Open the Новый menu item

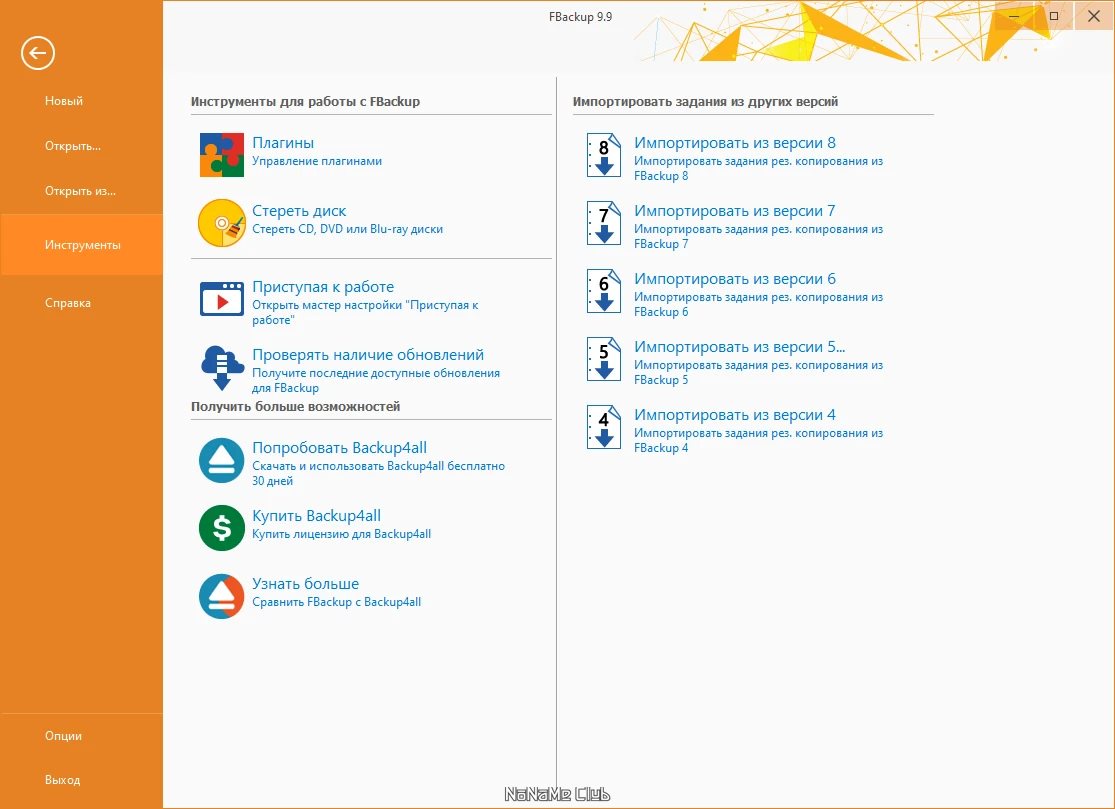(x=64, y=101)
